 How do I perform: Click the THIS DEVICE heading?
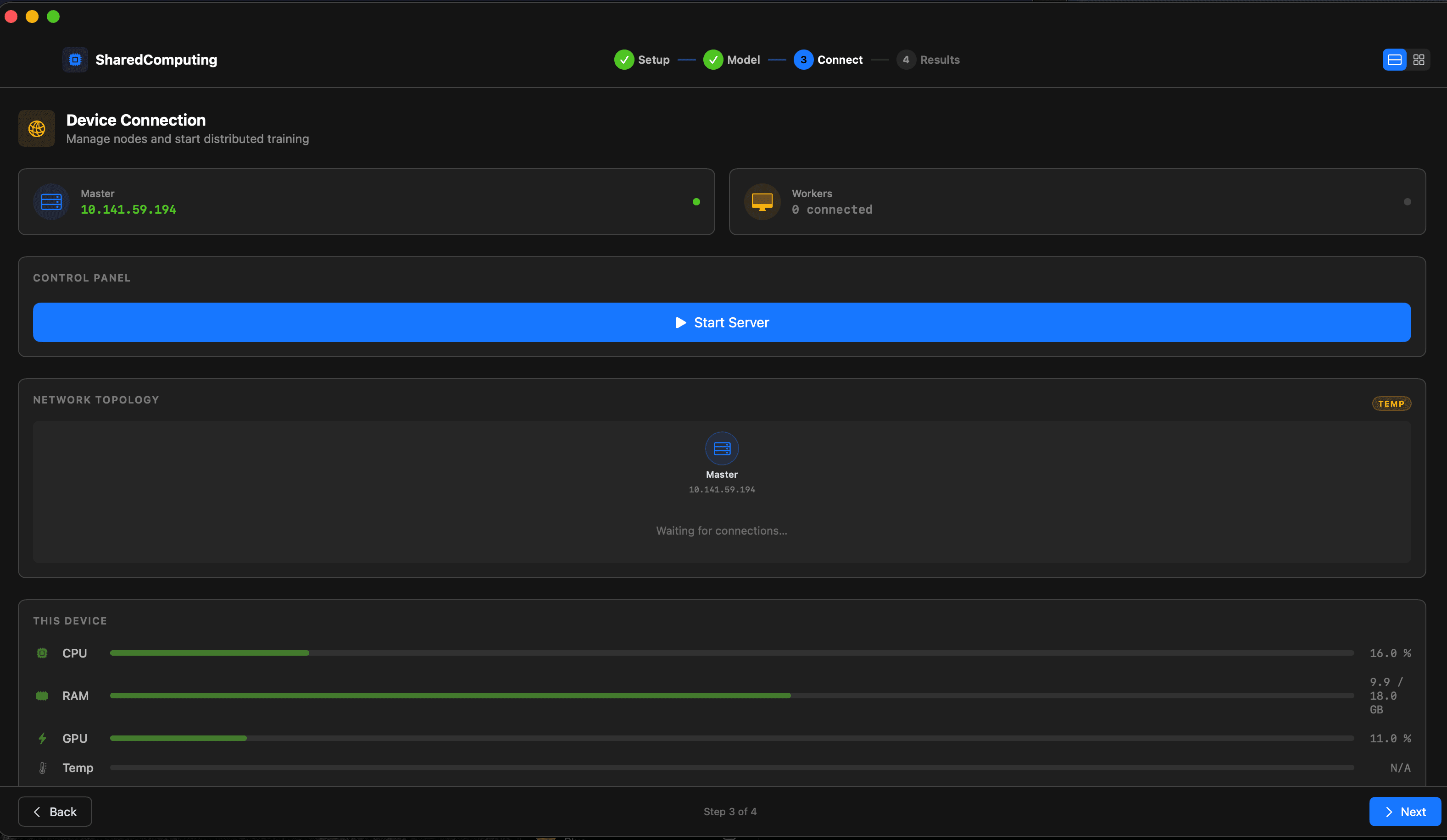click(70, 621)
